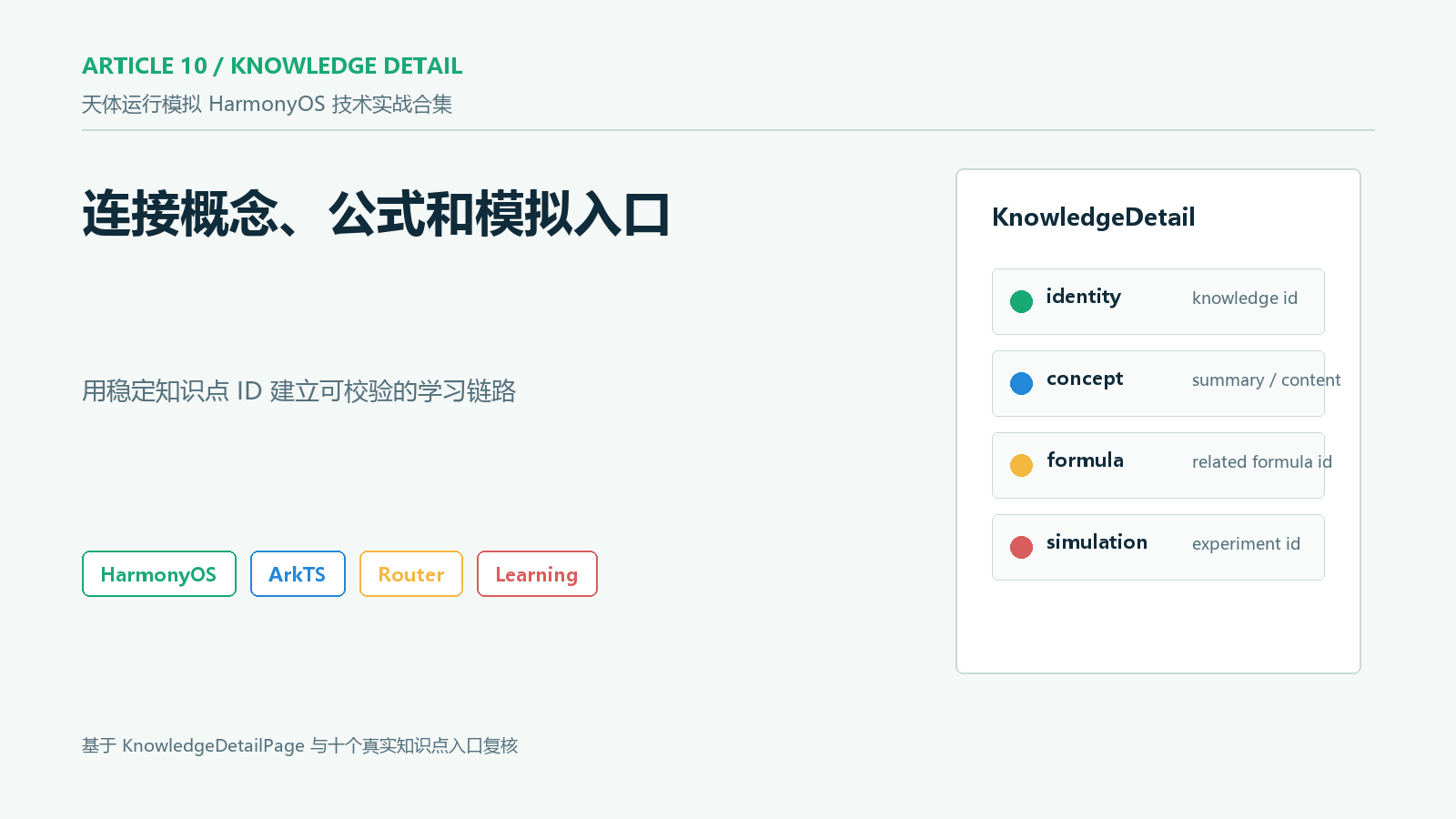1456x819 pixels.
Task: Click the 'simulation' row label
Action: point(1097,542)
